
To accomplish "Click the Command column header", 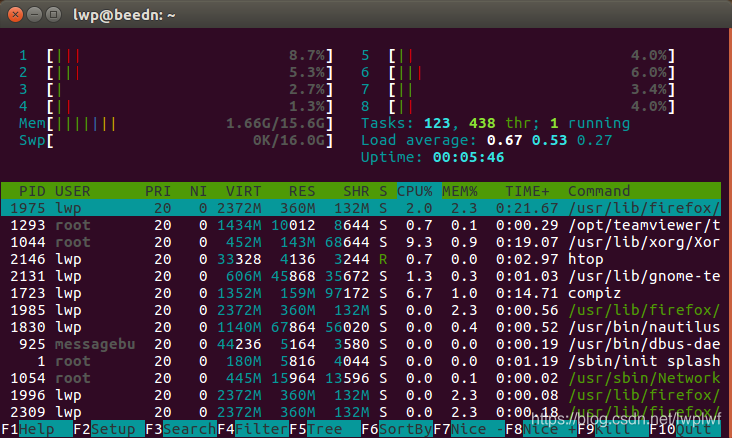I will pos(599,191).
